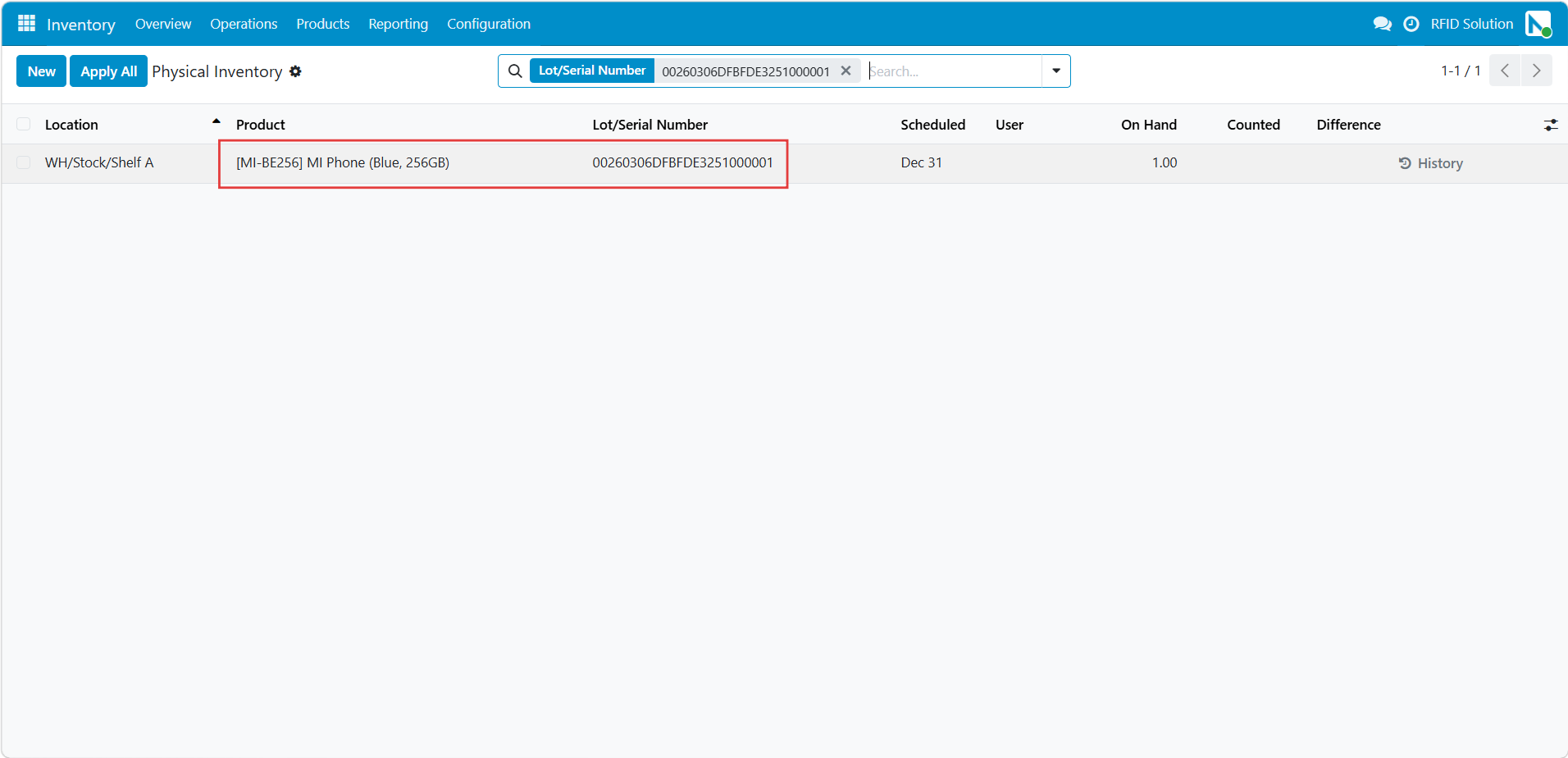Remove the Lot/Serial Number search filter

[846, 71]
